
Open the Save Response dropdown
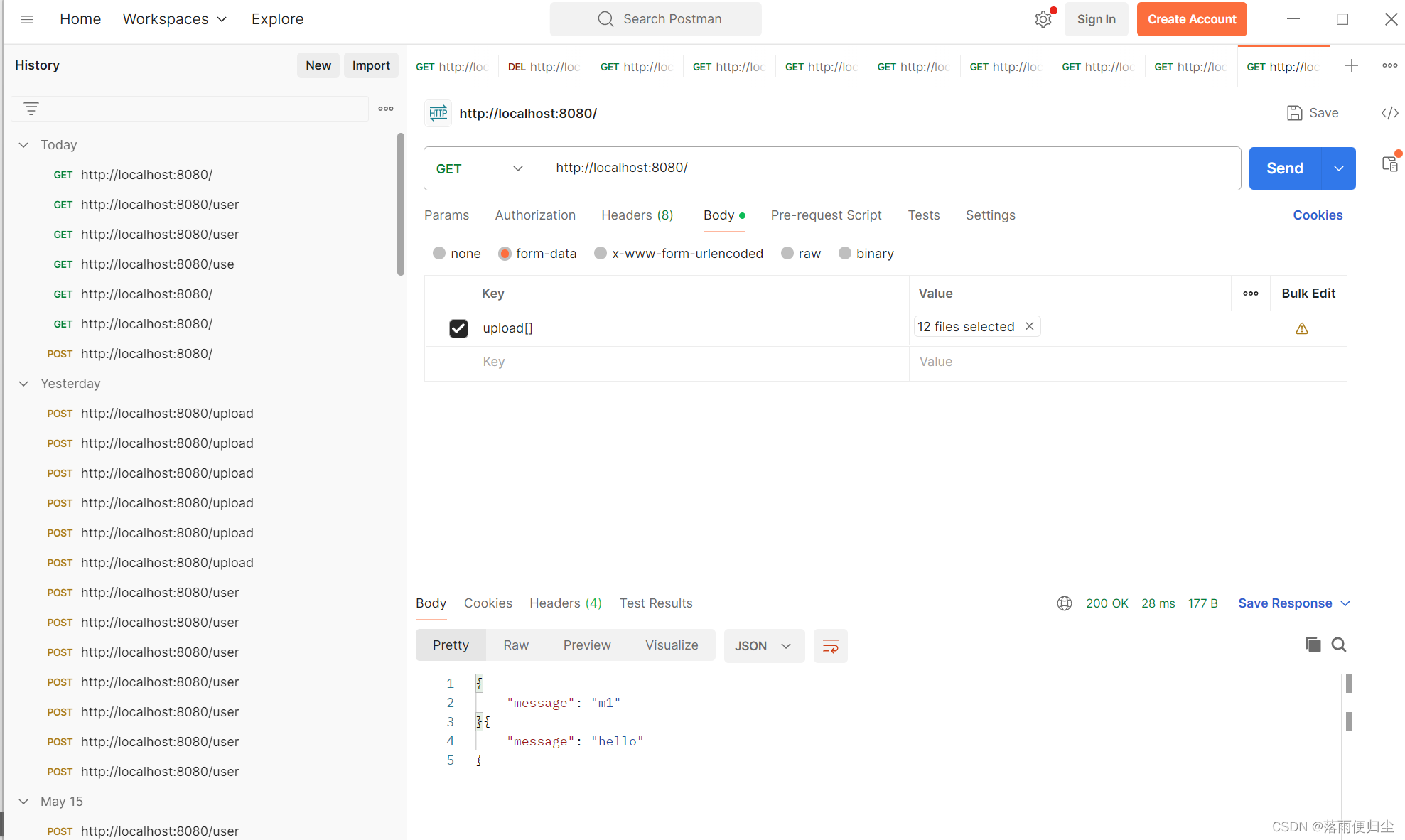pyautogui.click(x=1294, y=603)
